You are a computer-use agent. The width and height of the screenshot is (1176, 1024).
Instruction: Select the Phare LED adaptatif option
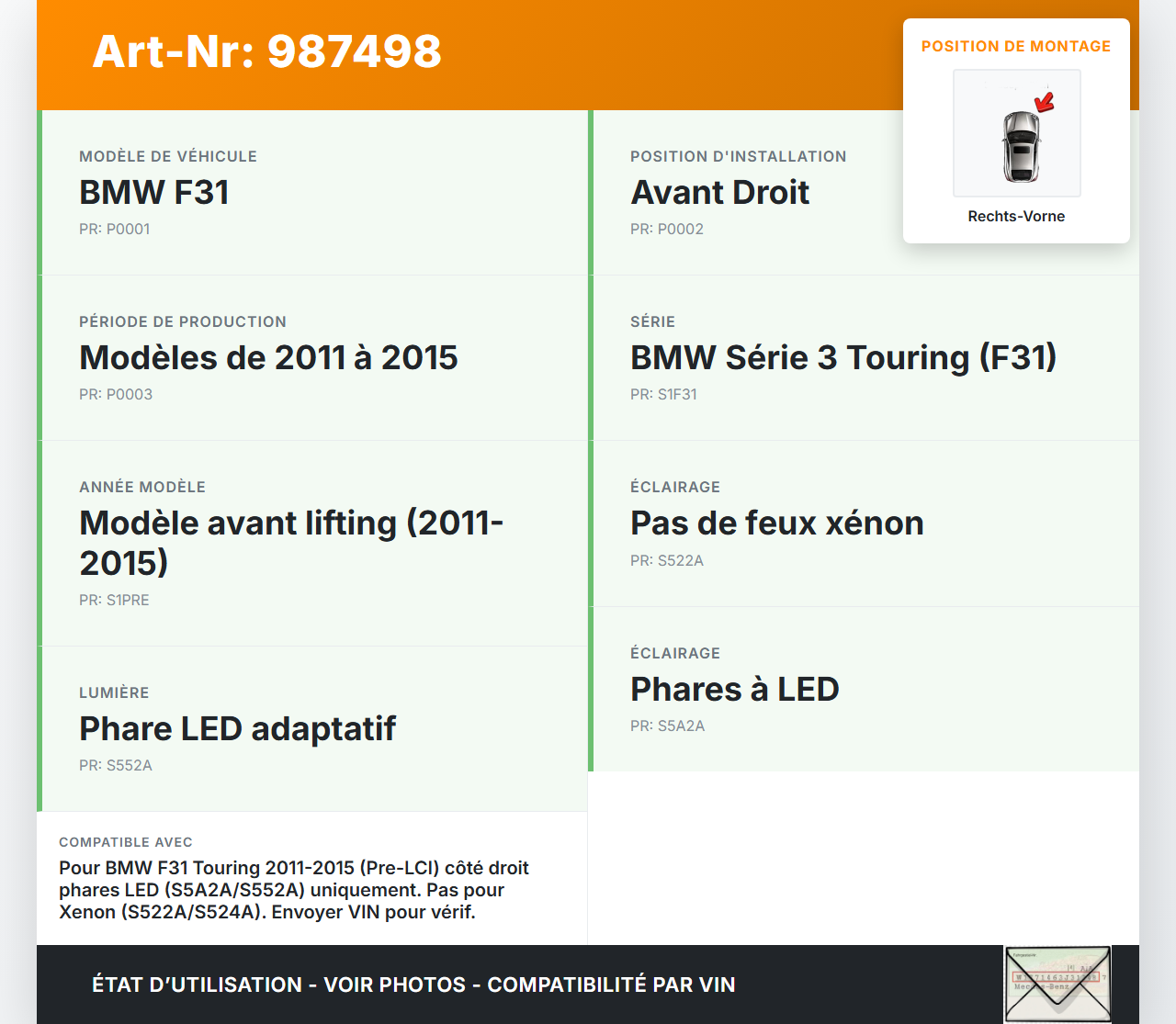237,728
